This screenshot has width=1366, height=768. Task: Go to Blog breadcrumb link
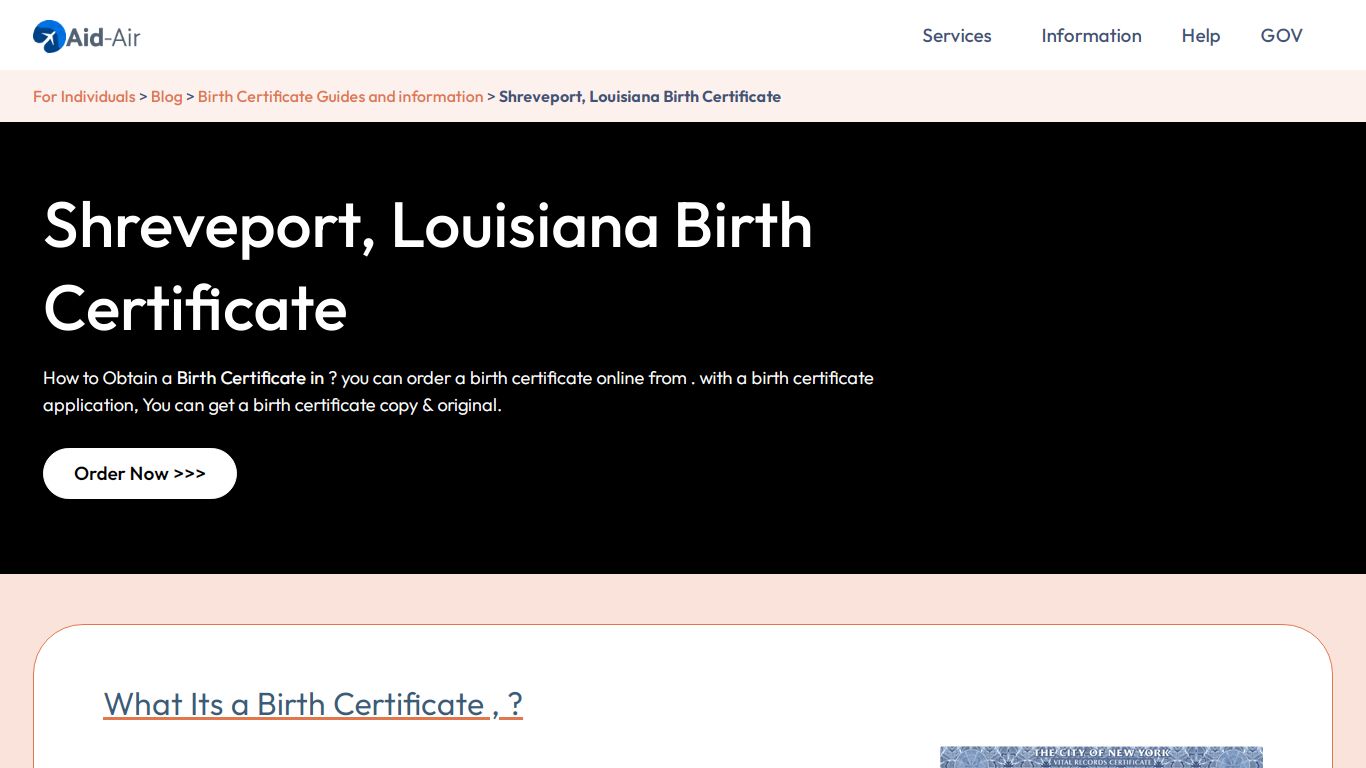tap(167, 97)
